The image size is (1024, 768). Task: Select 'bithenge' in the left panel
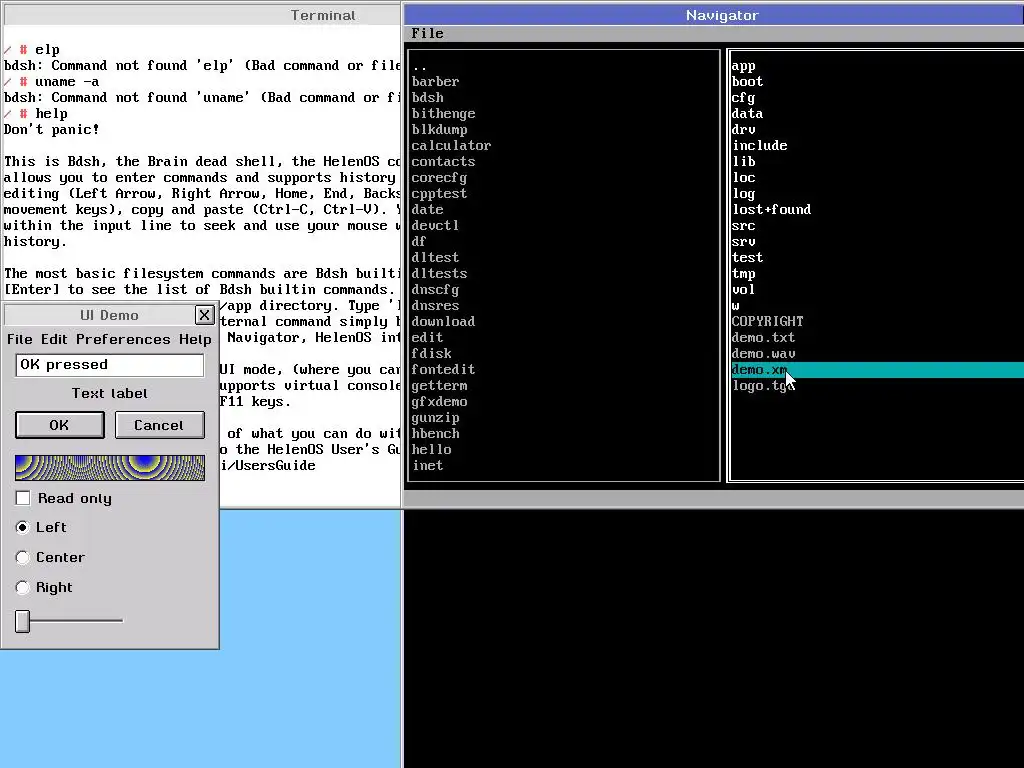pos(564,114)
